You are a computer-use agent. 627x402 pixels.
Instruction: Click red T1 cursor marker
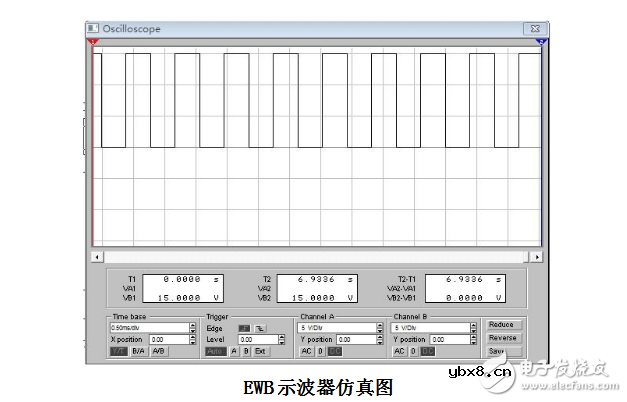point(93,42)
